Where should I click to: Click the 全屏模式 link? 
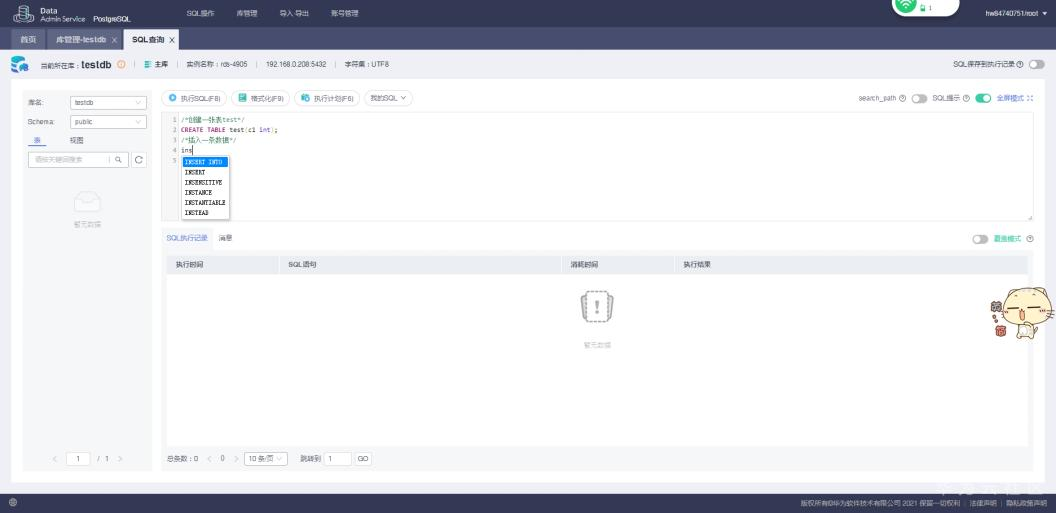click(1010, 98)
